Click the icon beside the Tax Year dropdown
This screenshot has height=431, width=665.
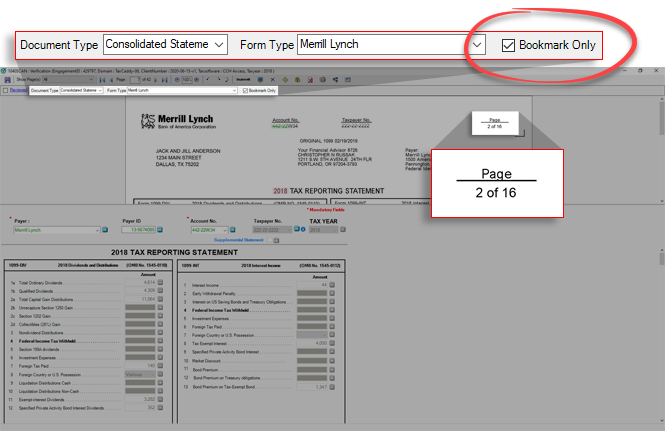(x=343, y=229)
